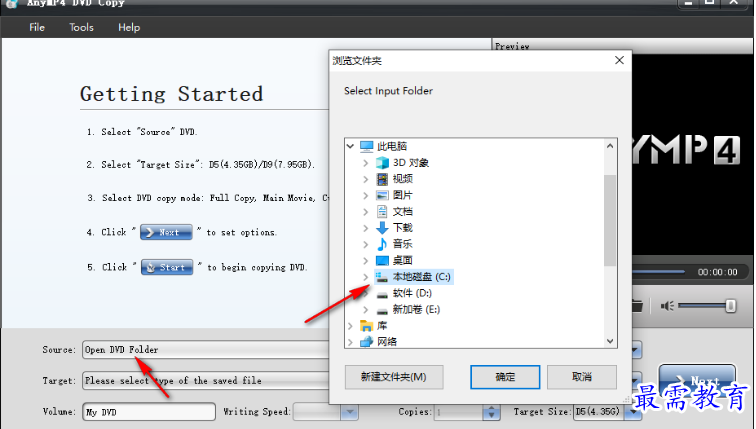Expand the 文档 folder node

(365, 212)
